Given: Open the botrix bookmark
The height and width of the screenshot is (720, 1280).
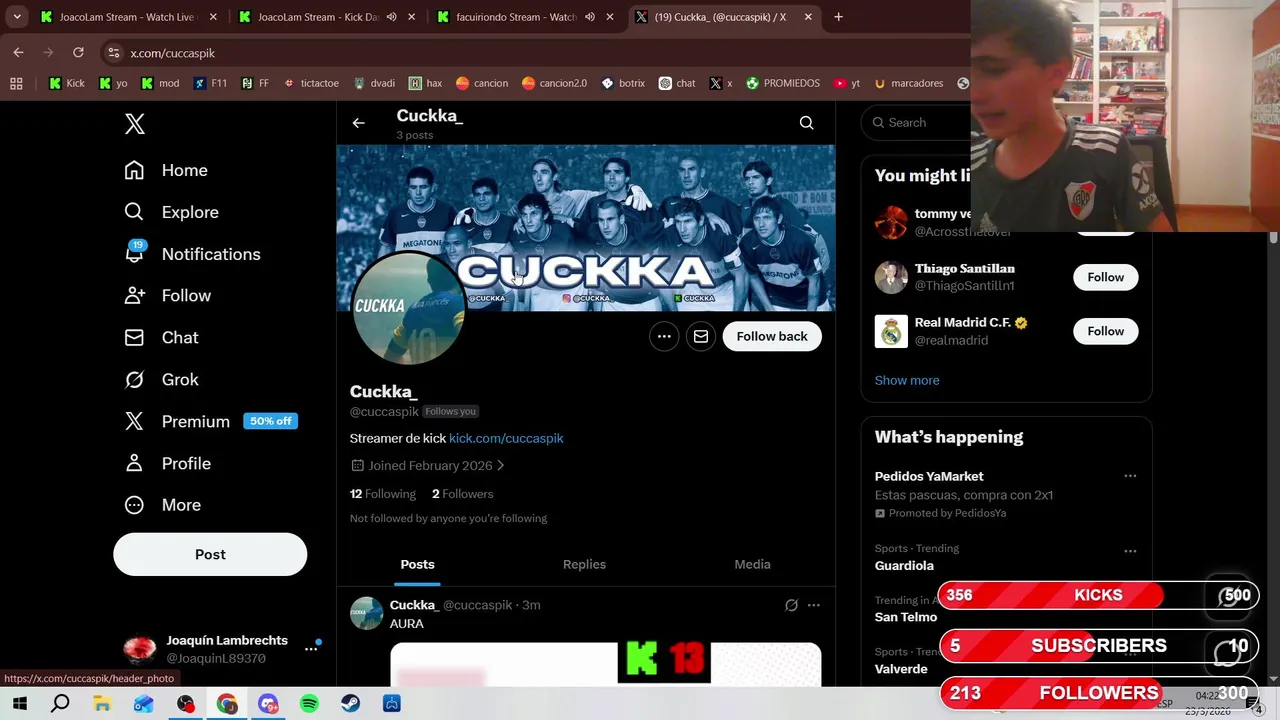Looking at the screenshot, I should click(x=622, y=83).
